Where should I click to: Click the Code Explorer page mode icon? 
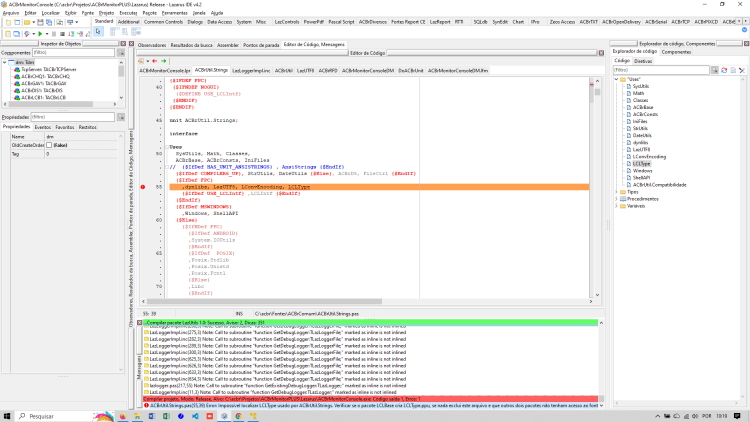coord(733,70)
